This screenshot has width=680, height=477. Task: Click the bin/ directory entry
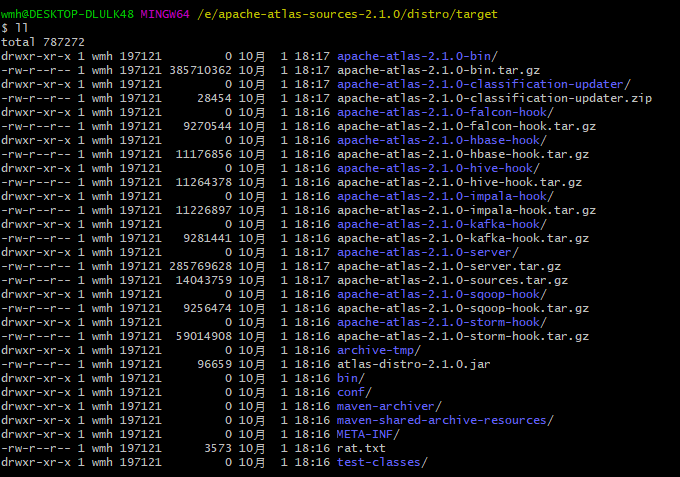(351, 378)
